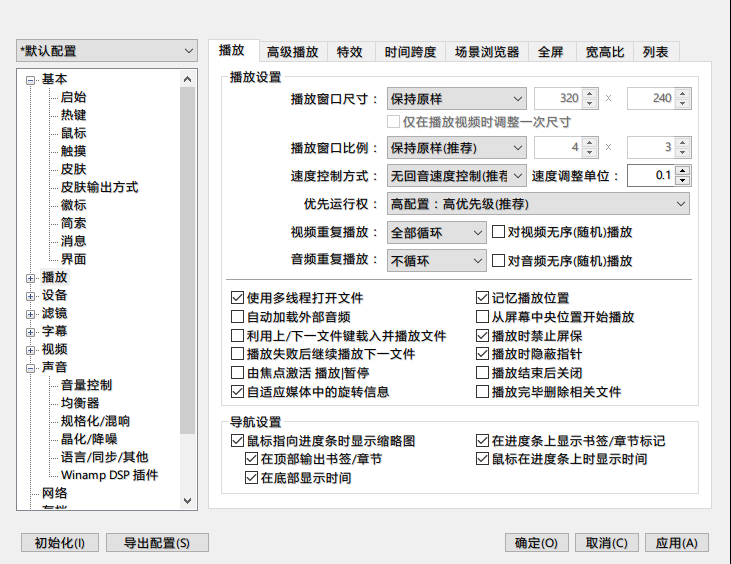Decrease the 速度调整单位 spinner value

pos(682,181)
